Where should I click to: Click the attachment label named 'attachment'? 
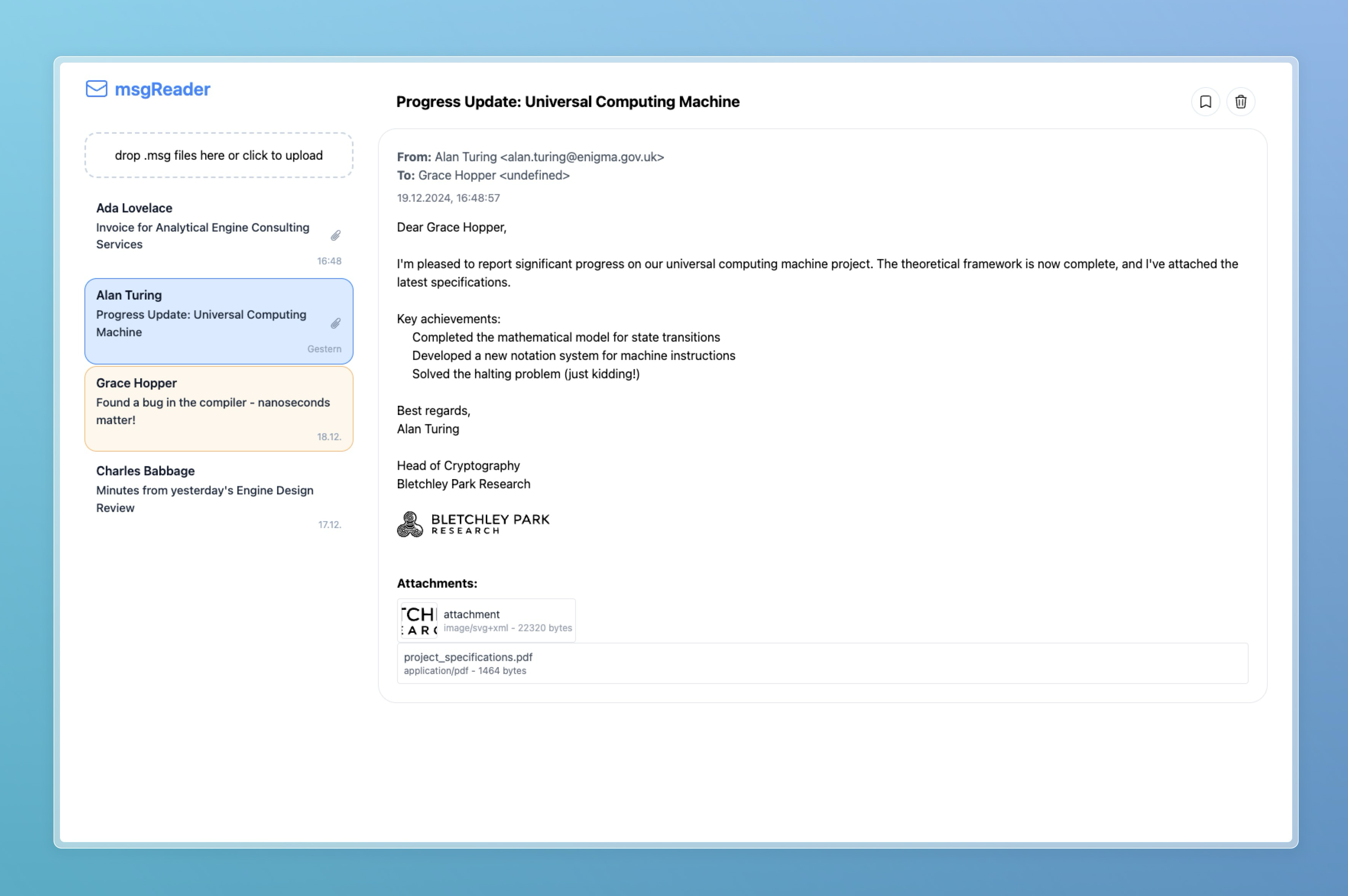coord(471,614)
